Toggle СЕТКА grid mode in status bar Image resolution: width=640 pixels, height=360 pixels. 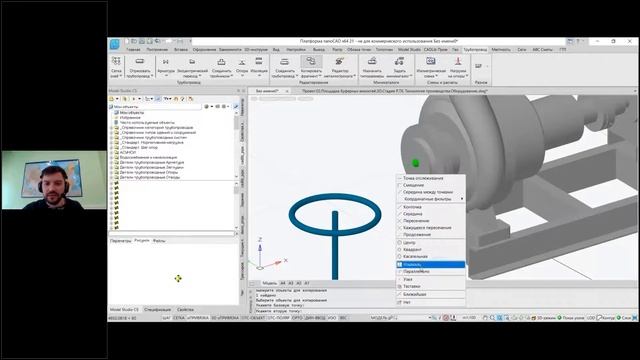pyautogui.click(x=179, y=318)
